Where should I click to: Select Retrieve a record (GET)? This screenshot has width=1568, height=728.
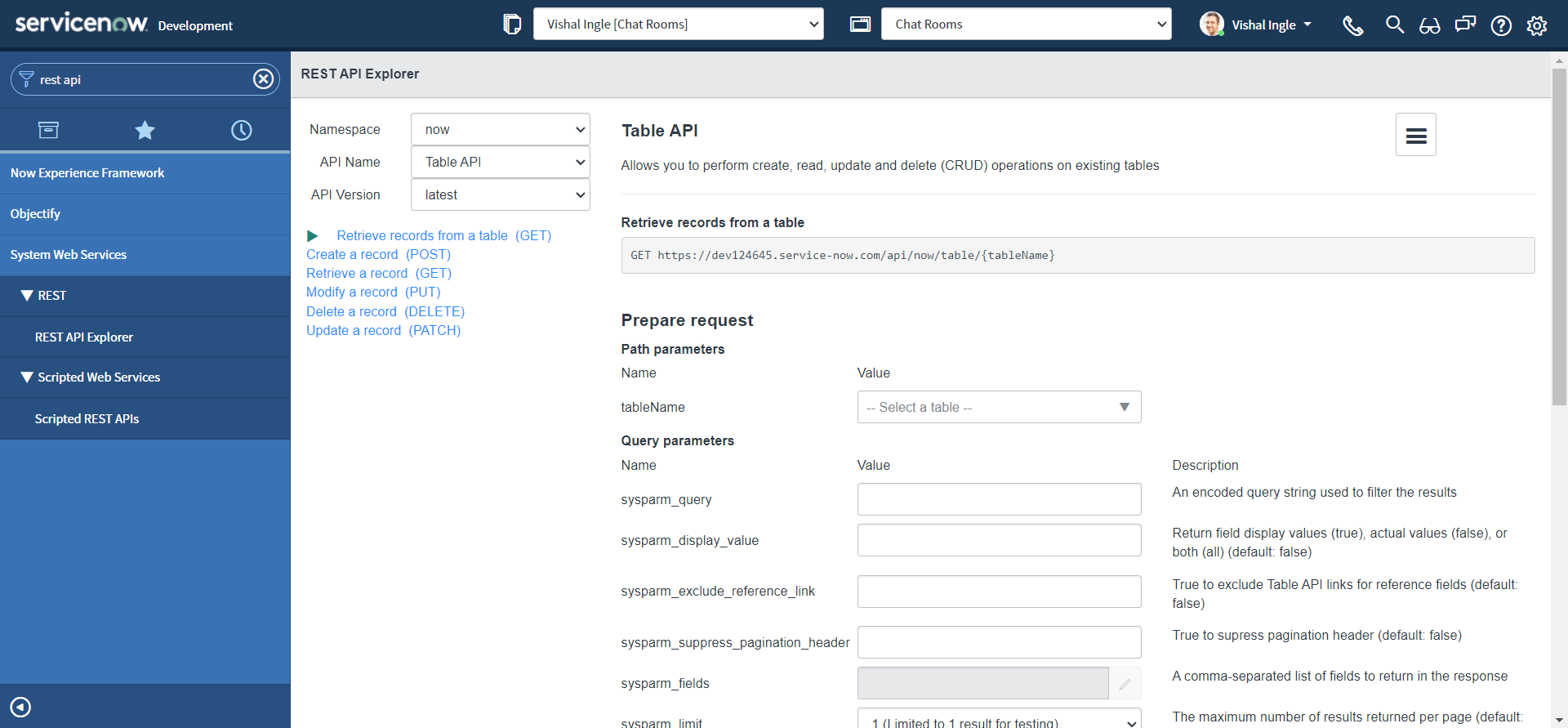[x=379, y=273]
